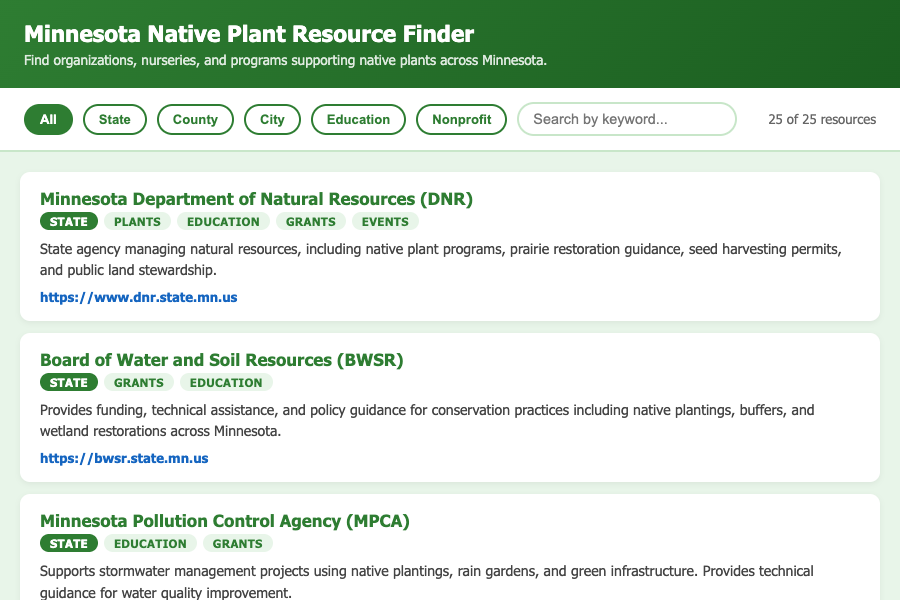This screenshot has height=600, width=900.
Task: Select the All filter pill
Action: click(x=48, y=119)
